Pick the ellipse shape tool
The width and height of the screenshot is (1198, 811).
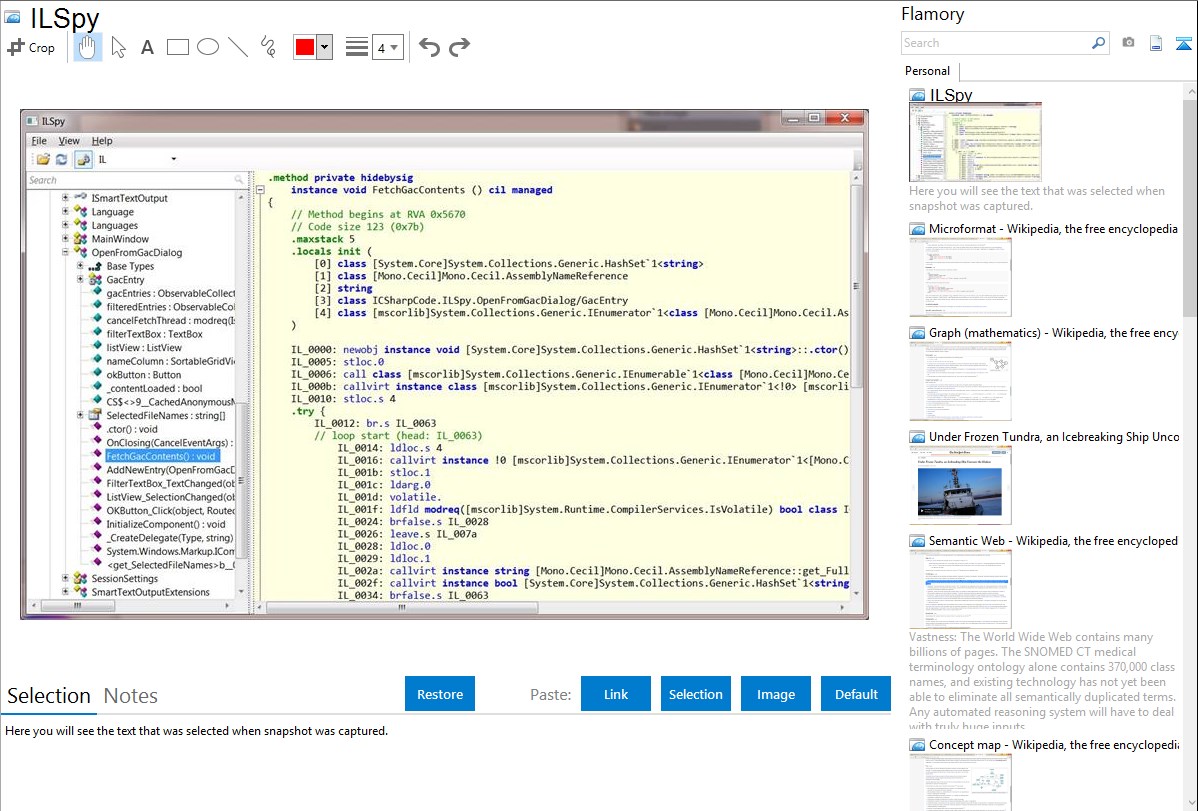coord(208,47)
